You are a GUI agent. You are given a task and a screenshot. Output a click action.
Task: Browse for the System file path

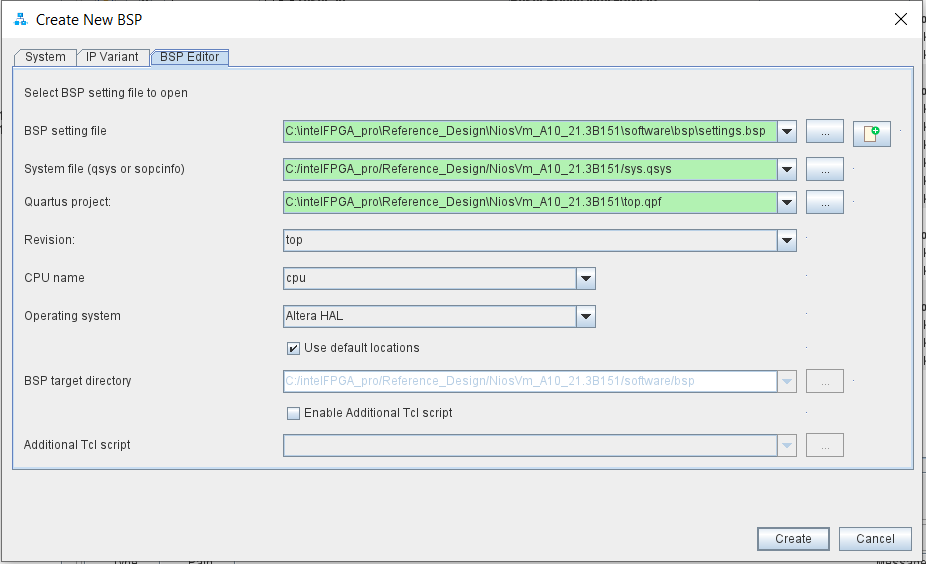click(x=824, y=169)
